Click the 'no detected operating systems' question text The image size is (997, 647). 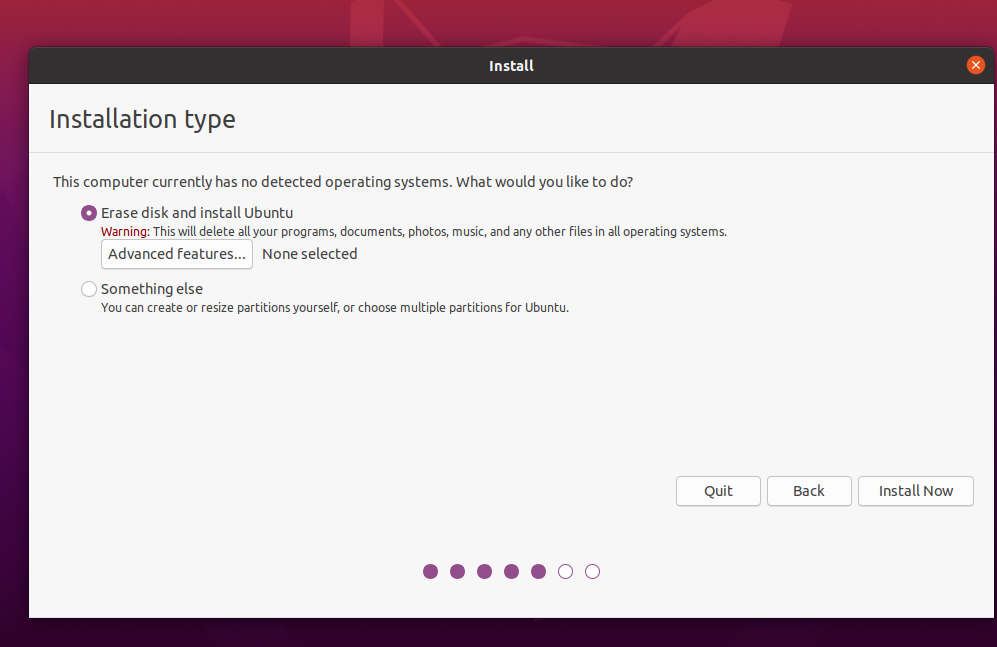point(343,182)
